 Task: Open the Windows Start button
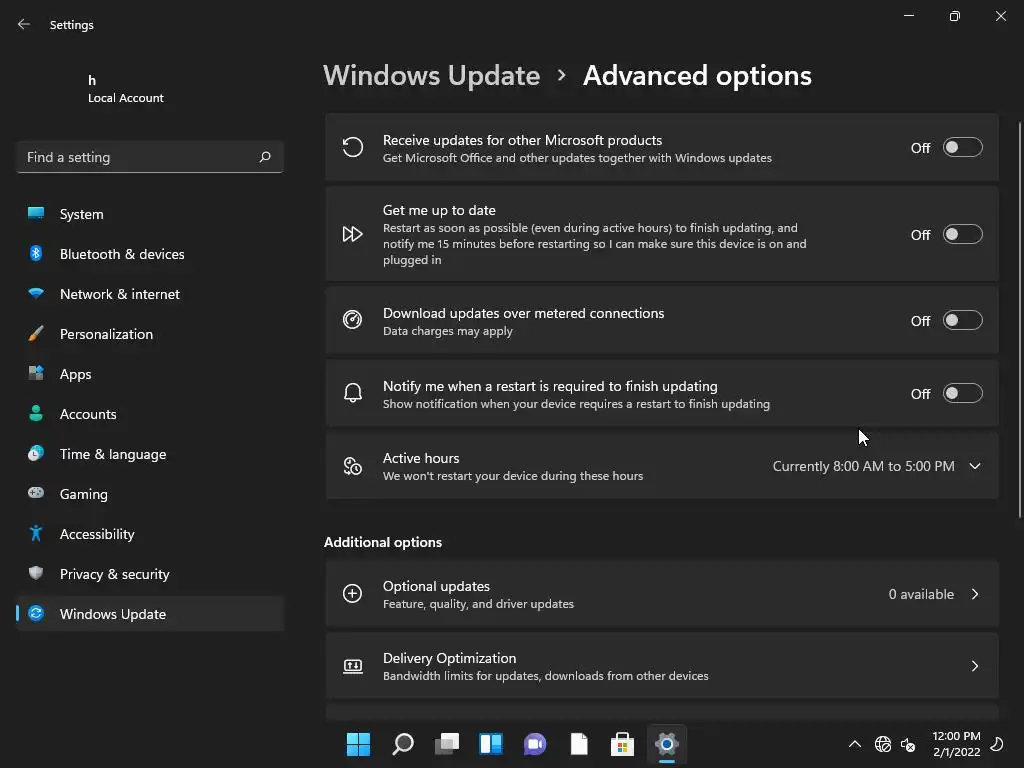click(x=358, y=744)
